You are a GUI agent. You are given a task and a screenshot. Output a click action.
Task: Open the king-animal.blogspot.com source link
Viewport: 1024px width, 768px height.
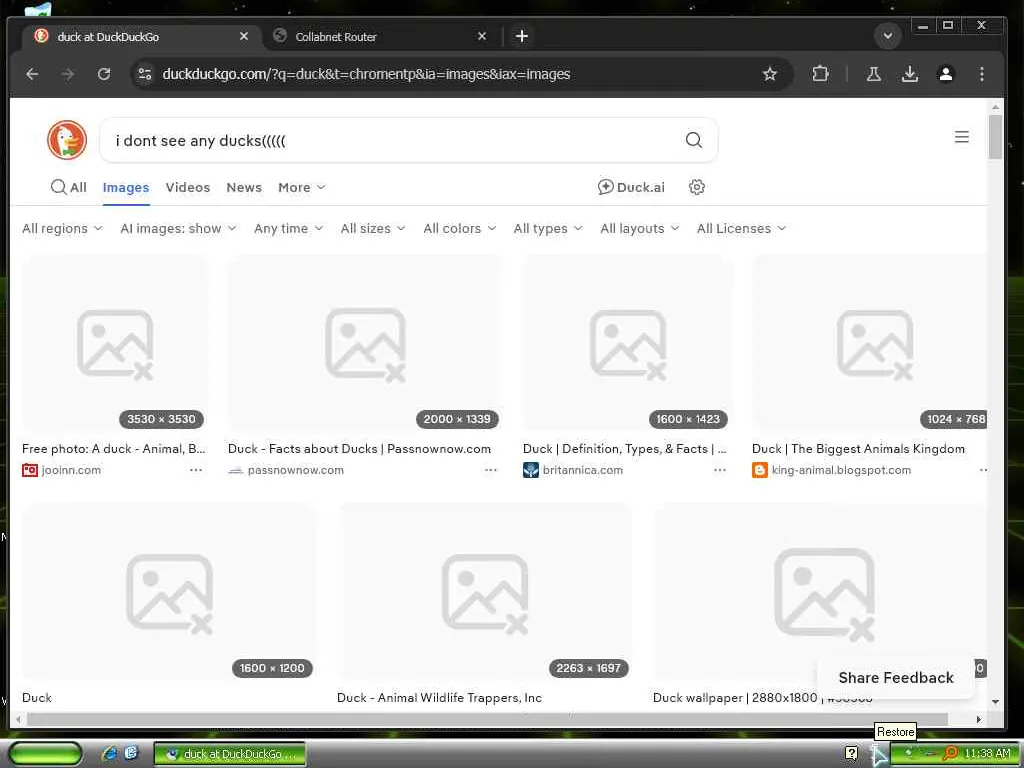tap(841, 470)
